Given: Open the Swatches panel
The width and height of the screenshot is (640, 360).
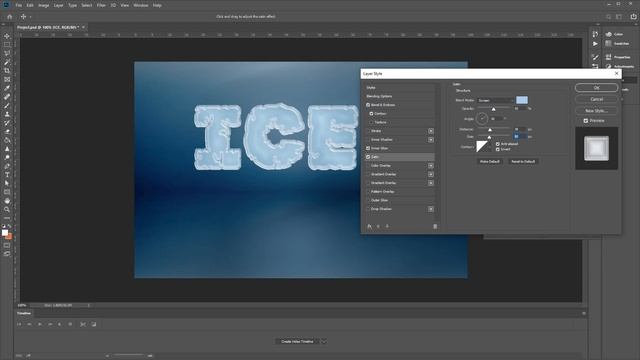Looking at the screenshot, I should [617, 44].
